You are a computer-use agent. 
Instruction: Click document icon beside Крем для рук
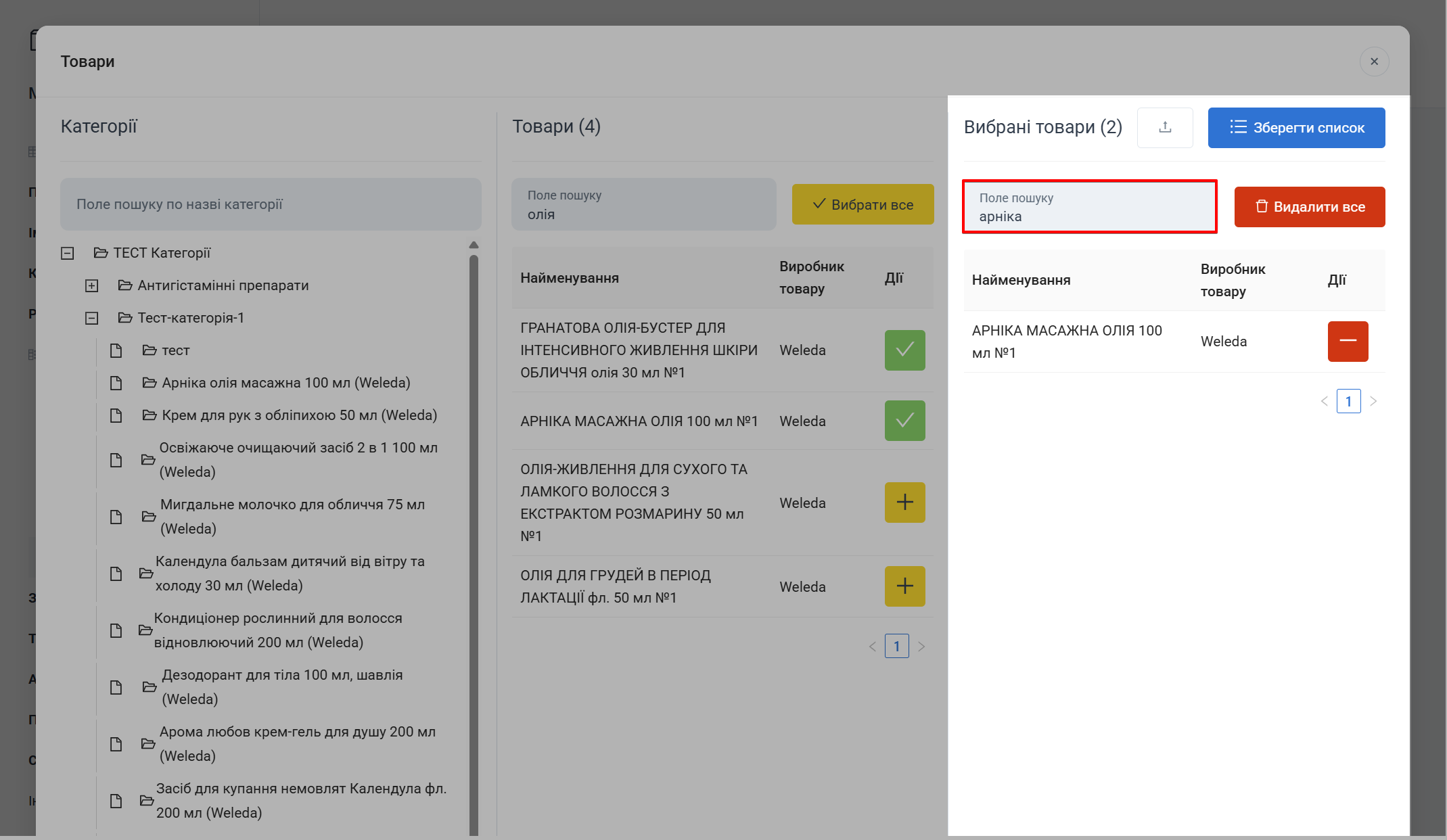(x=116, y=415)
